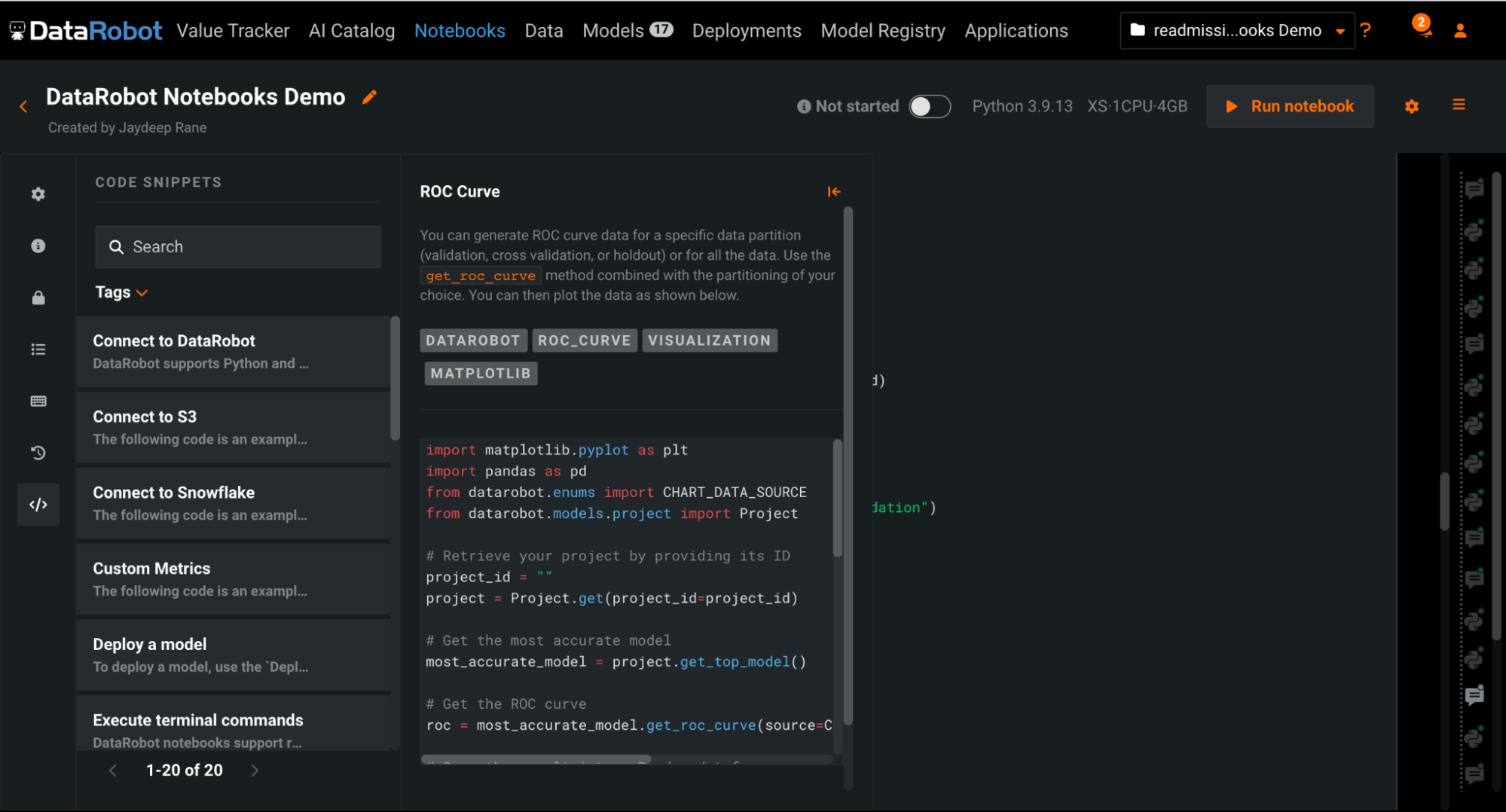Screen dimensions: 1506x812
Task: Open the table of contents list icon
Action: 38,350
